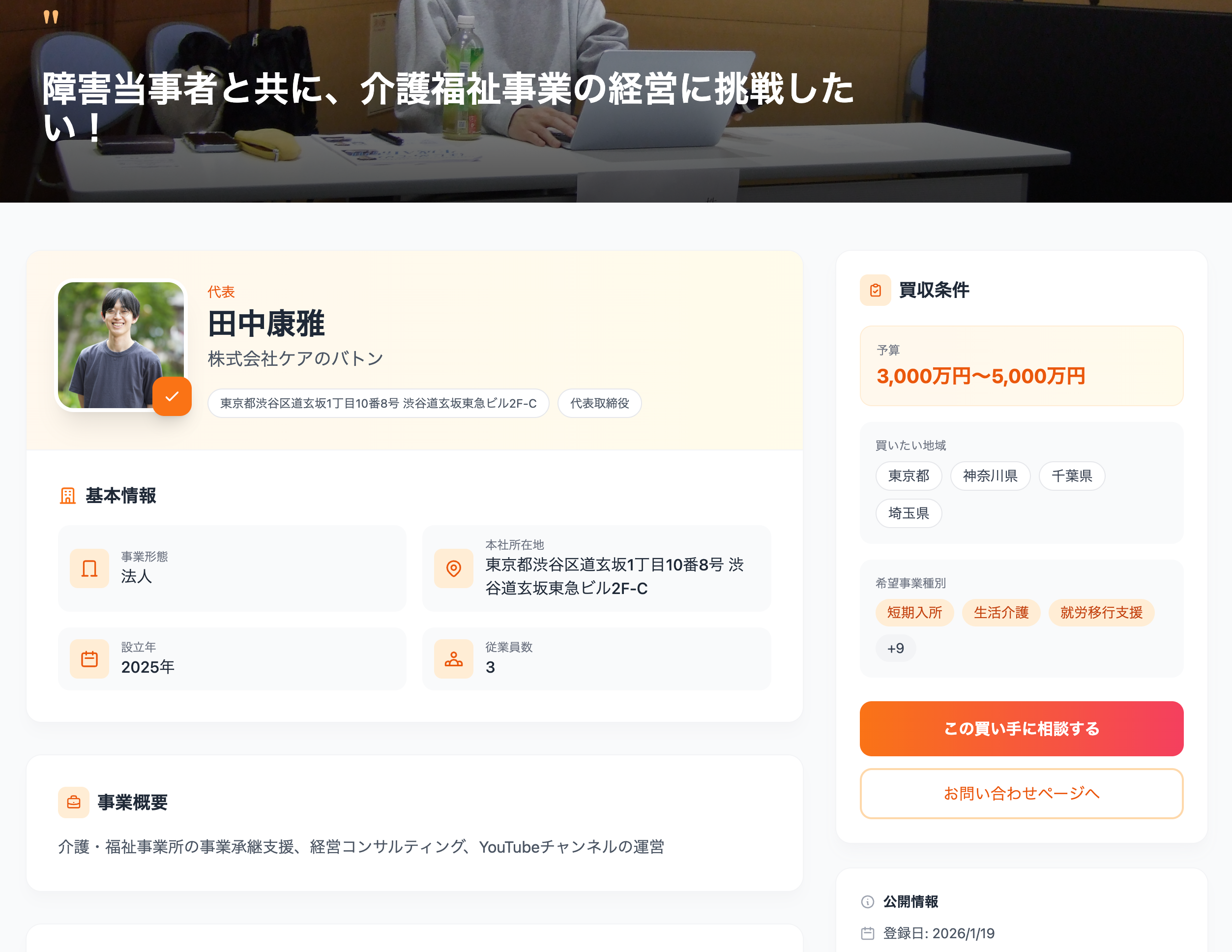The width and height of the screenshot is (1232, 952).
Task: Click the orange verified checkmark badge
Action: pos(172,396)
